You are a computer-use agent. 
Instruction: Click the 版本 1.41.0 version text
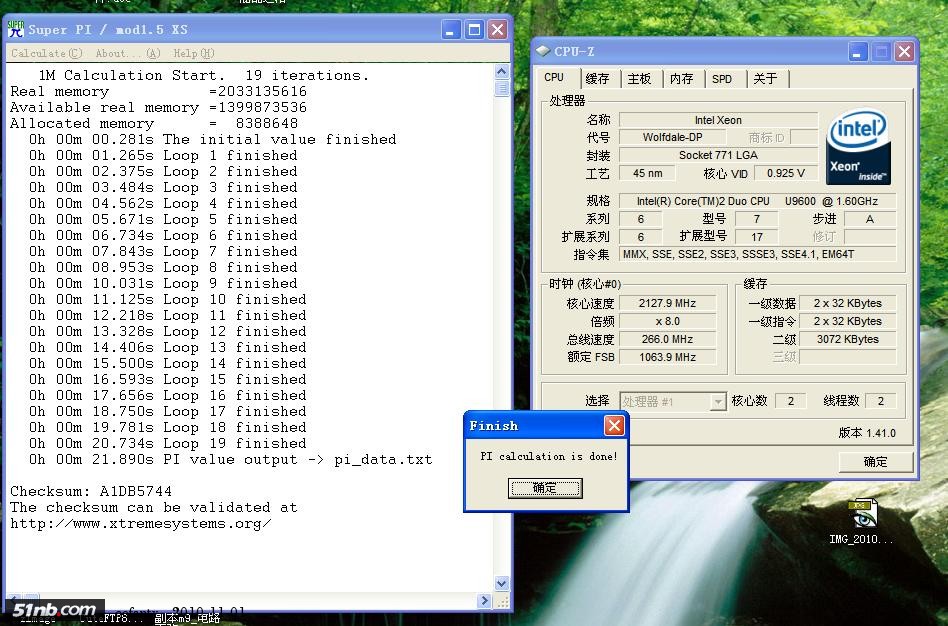click(x=867, y=433)
